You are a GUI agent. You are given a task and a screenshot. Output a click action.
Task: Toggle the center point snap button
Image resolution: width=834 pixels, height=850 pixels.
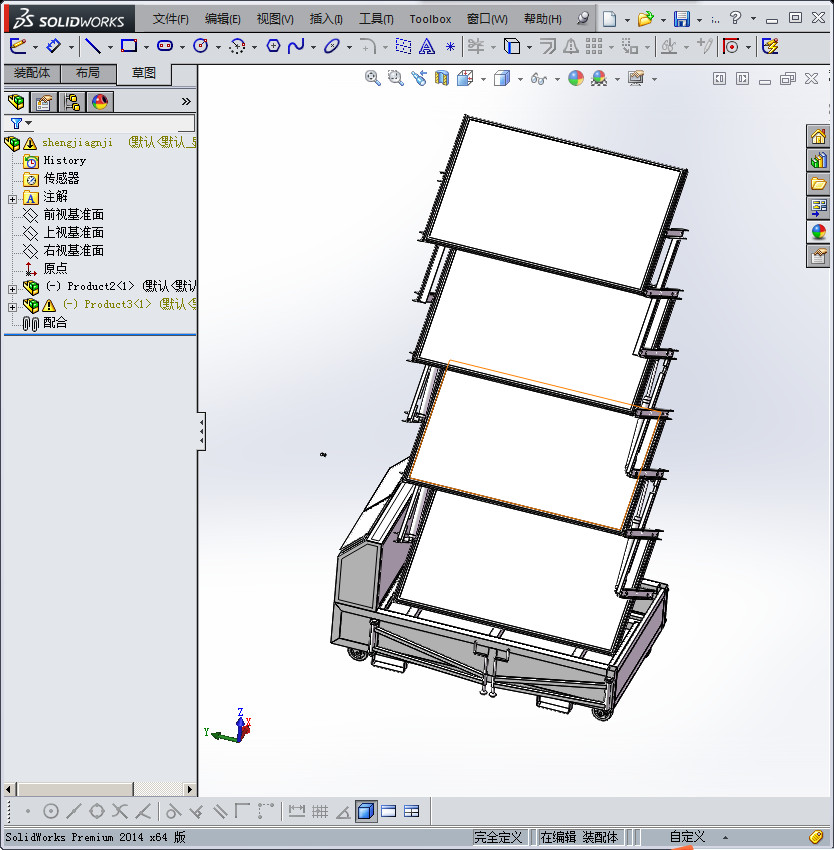pyautogui.click(x=50, y=812)
